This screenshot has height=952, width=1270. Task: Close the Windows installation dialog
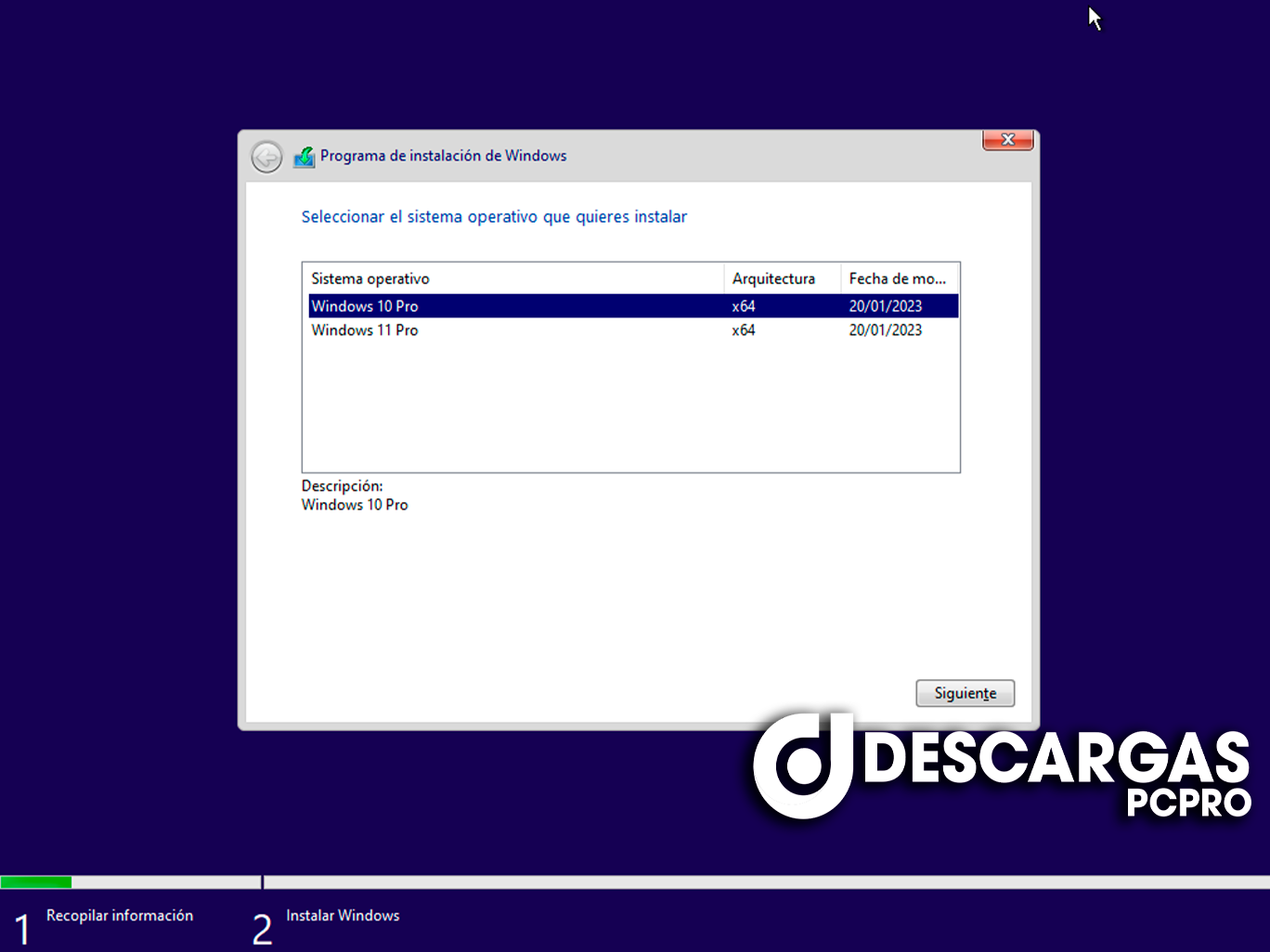[1007, 140]
